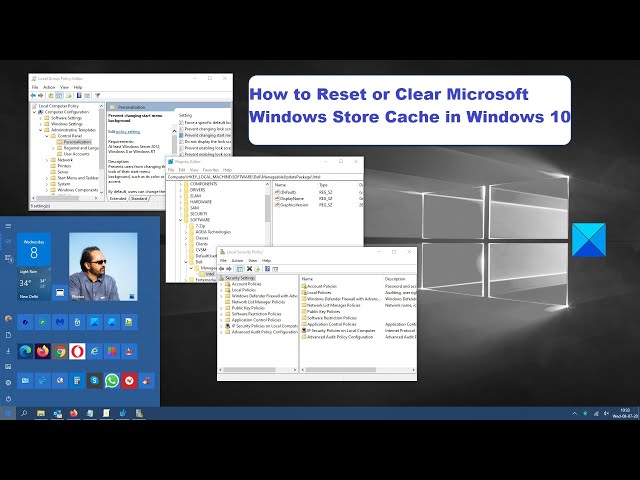Open File menu in Group Policy Editor

[35, 87]
